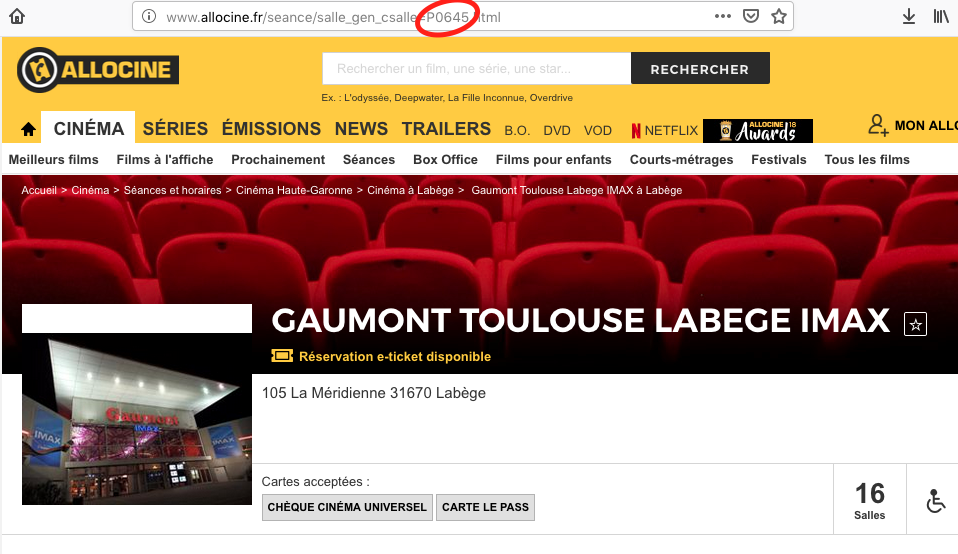Open the browser library icon

[x=941, y=16]
